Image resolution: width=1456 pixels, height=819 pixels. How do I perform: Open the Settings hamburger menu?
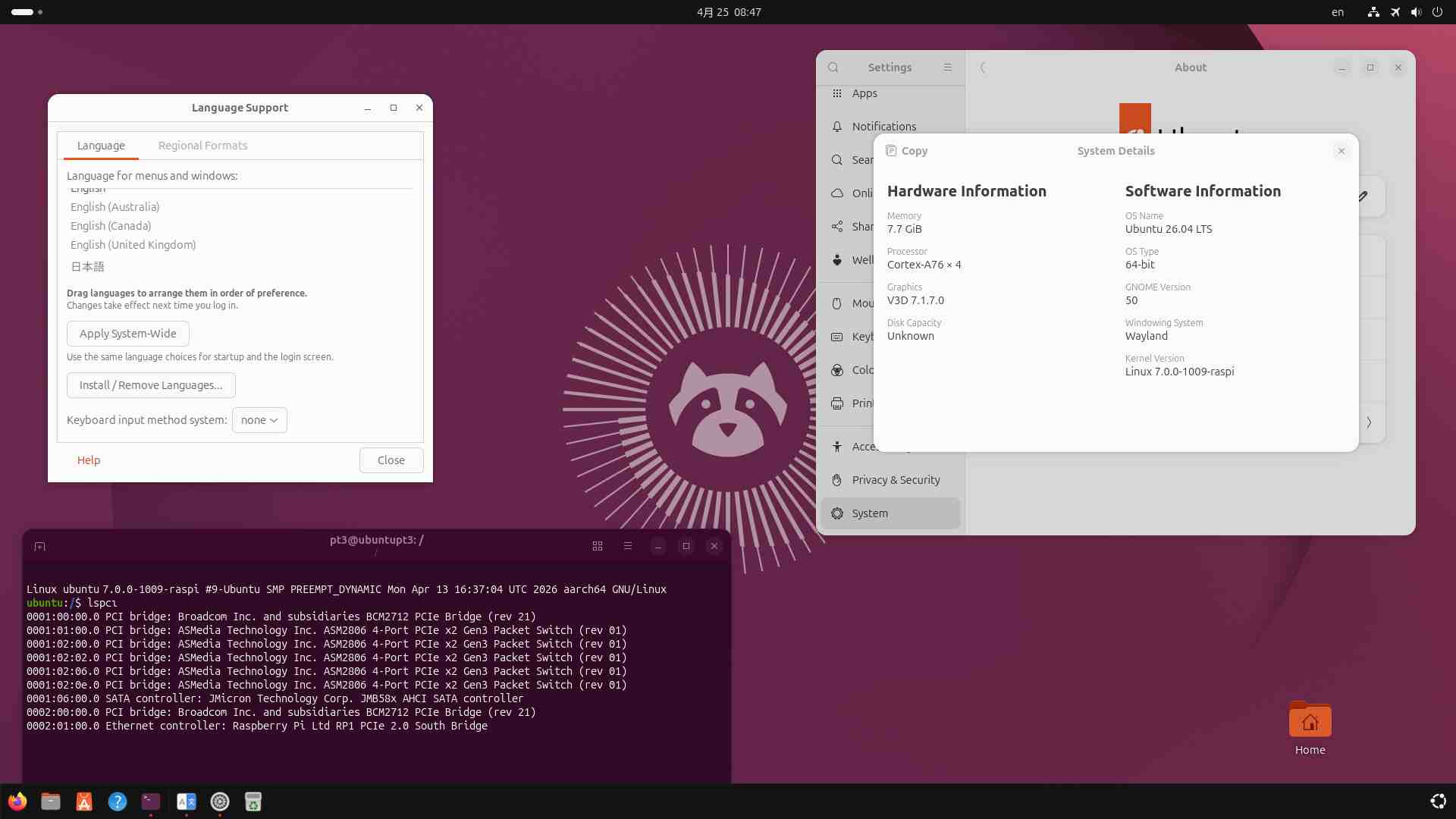[x=948, y=67]
